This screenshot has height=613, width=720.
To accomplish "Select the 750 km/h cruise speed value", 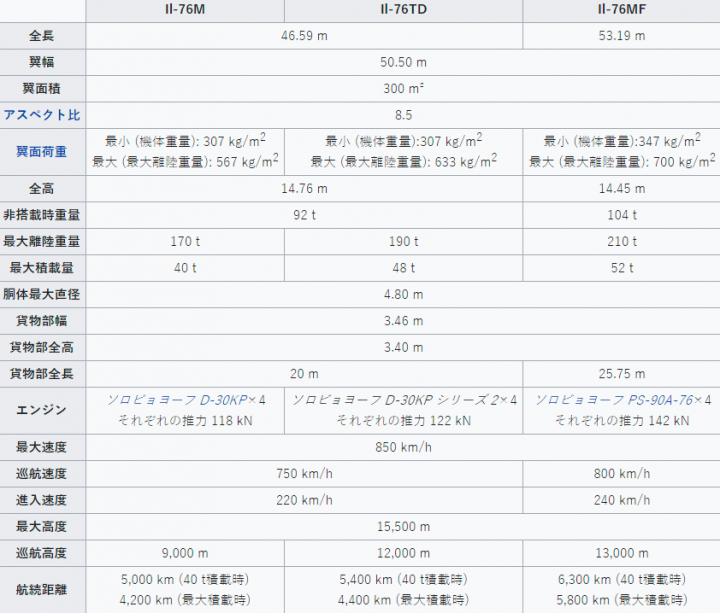I will [304, 474].
